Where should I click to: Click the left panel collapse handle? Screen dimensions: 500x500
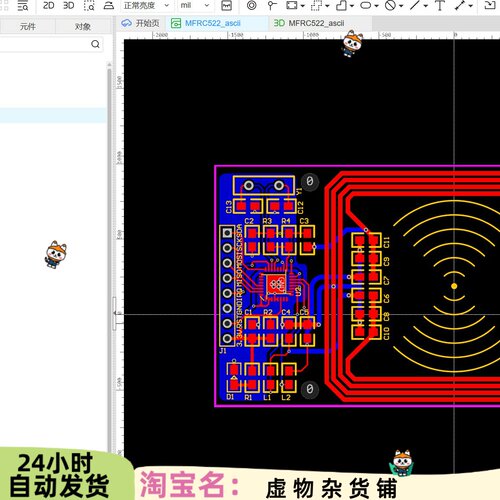(114, 313)
